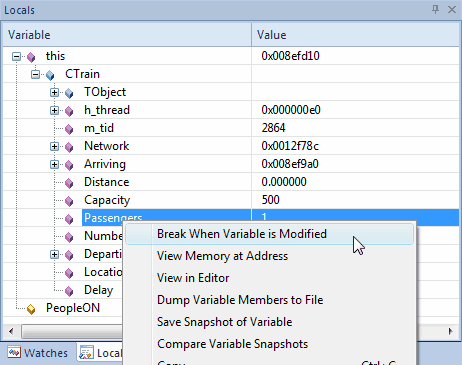
Task: Click the yellow icon beside PeopleON
Action: click(31, 309)
